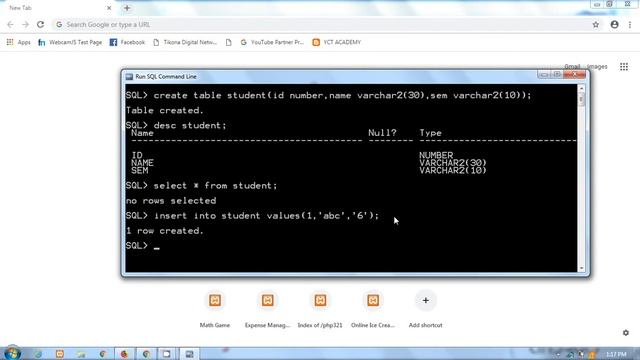
Task: Open the Images link on the Google page
Action: tap(597, 67)
